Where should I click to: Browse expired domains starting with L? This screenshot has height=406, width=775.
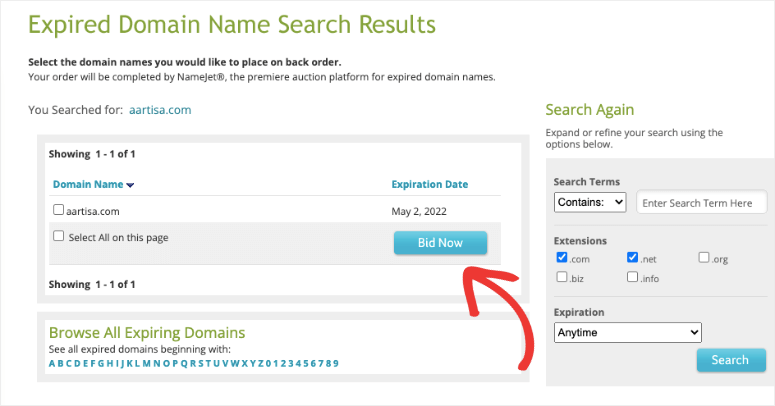coord(137,363)
